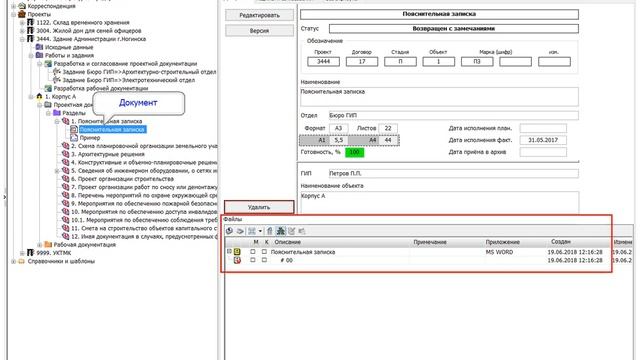Collapse Пояснительная записка file row in Файлы
This screenshot has width=640, height=360.
pos(229,251)
